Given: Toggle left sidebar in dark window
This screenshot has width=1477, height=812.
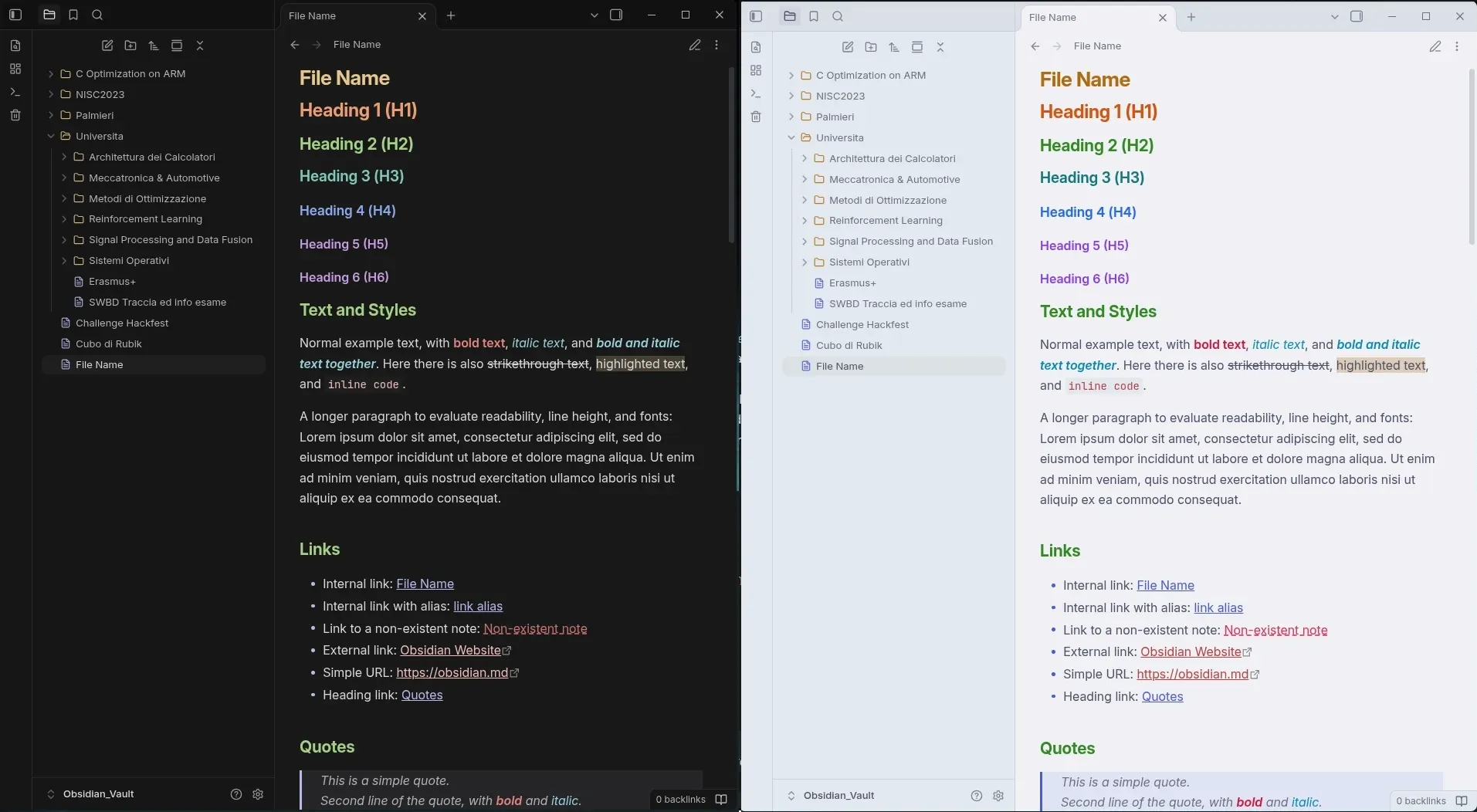Looking at the screenshot, I should [x=15, y=15].
